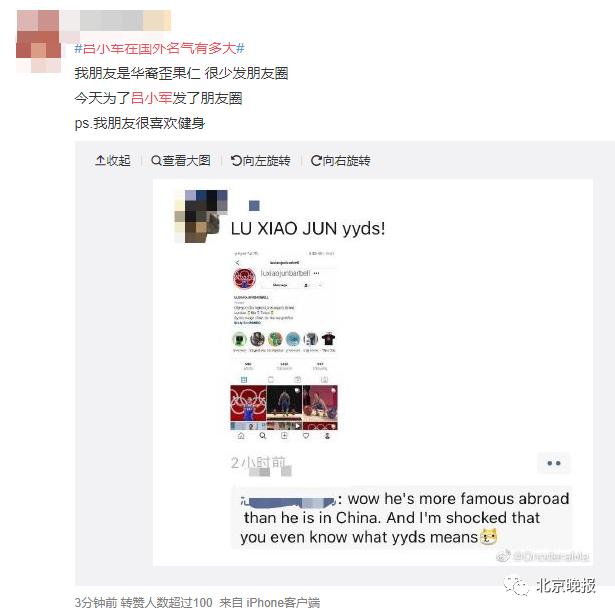Open the Weibo poster's blurred avatar
The height and width of the screenshot is (613, 615).
coord(38,41)
